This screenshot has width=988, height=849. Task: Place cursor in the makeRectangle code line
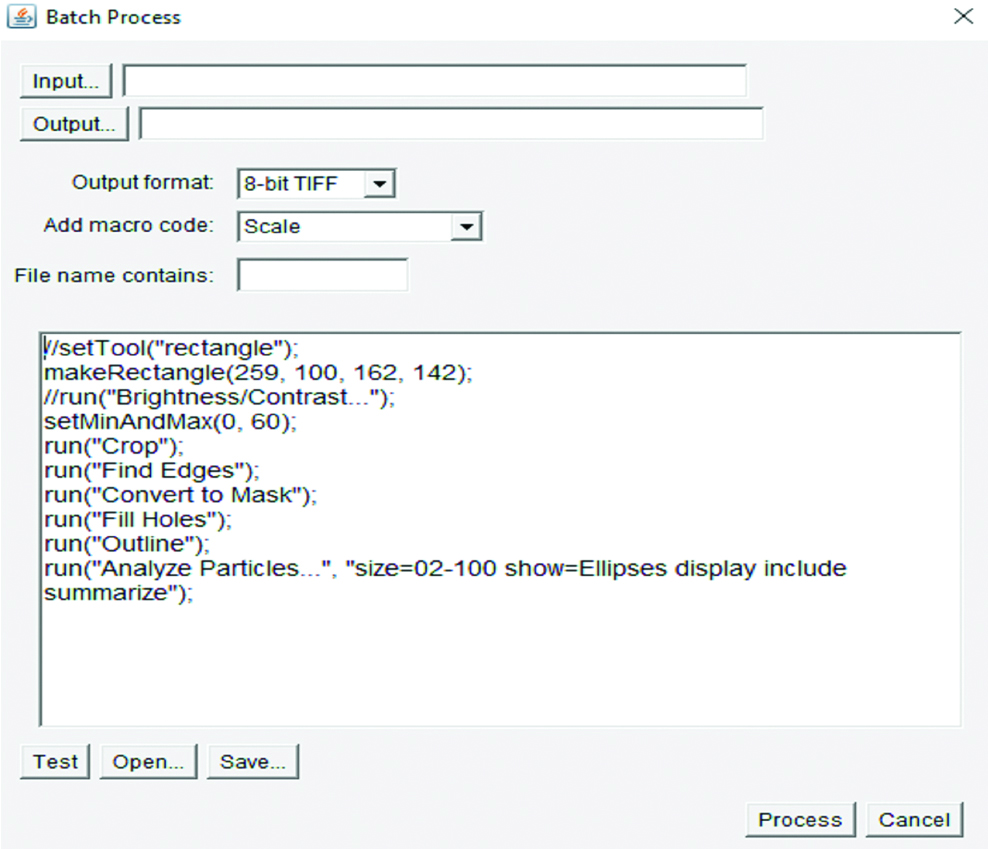click(x=258, y=372)
